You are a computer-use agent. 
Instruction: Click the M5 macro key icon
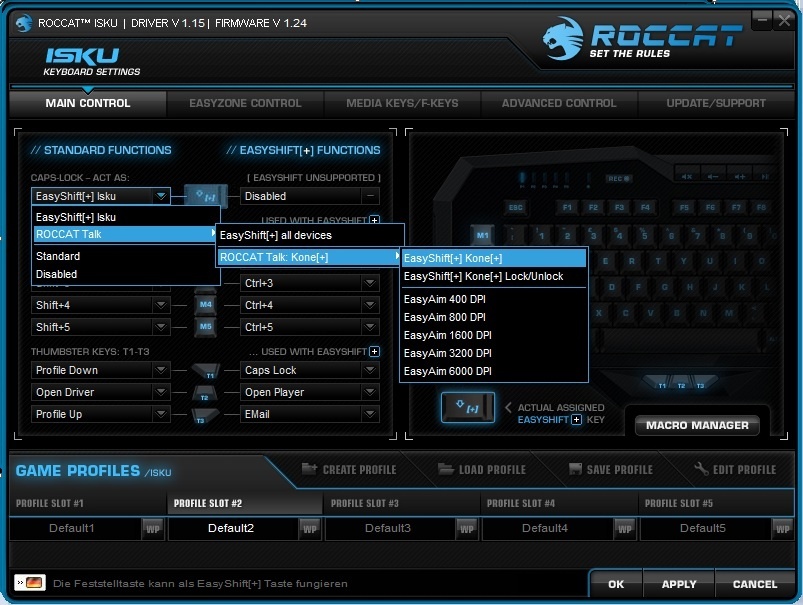pos(206,327)
